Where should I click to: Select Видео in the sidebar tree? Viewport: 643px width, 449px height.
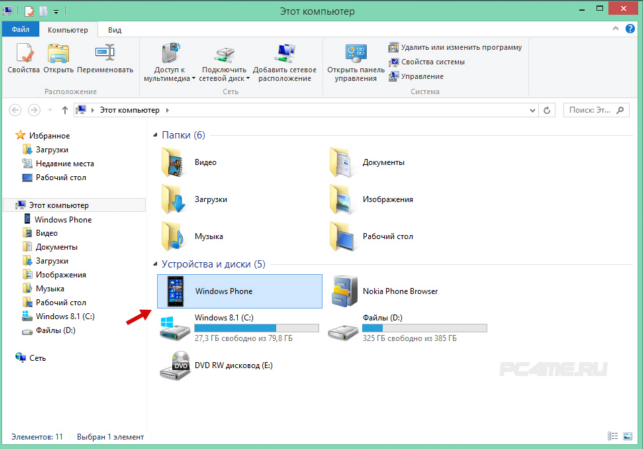[x=40, y=233]
